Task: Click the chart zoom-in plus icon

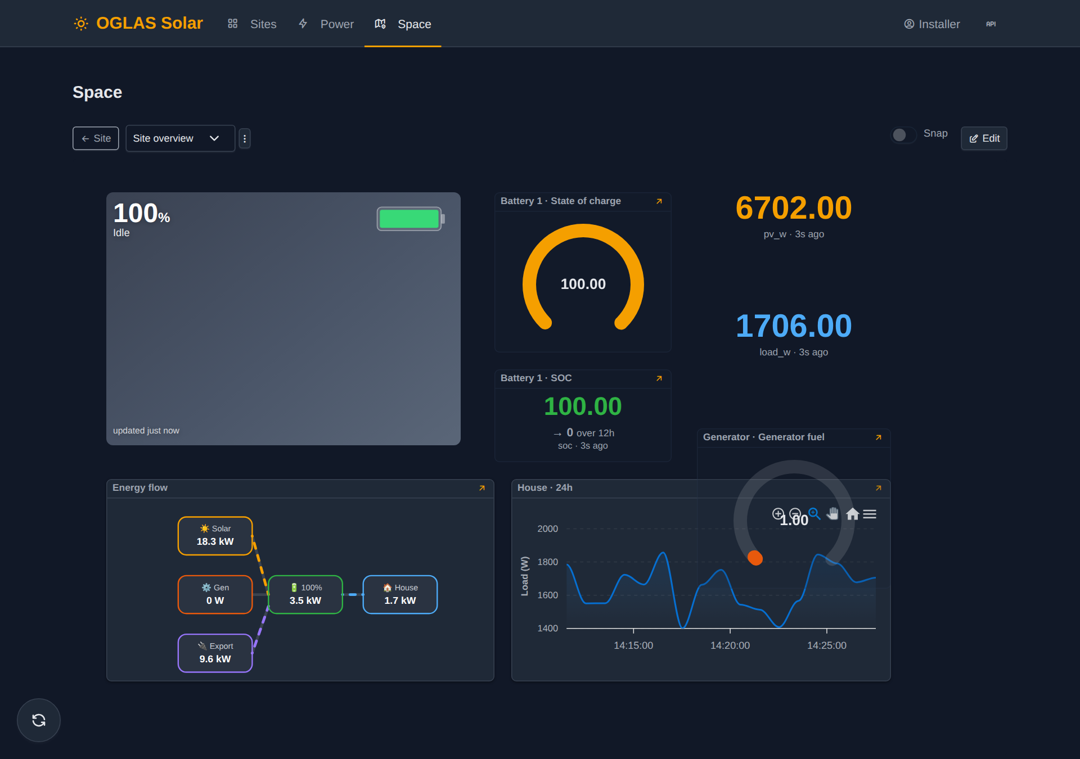Action: [x=778, y=514]
